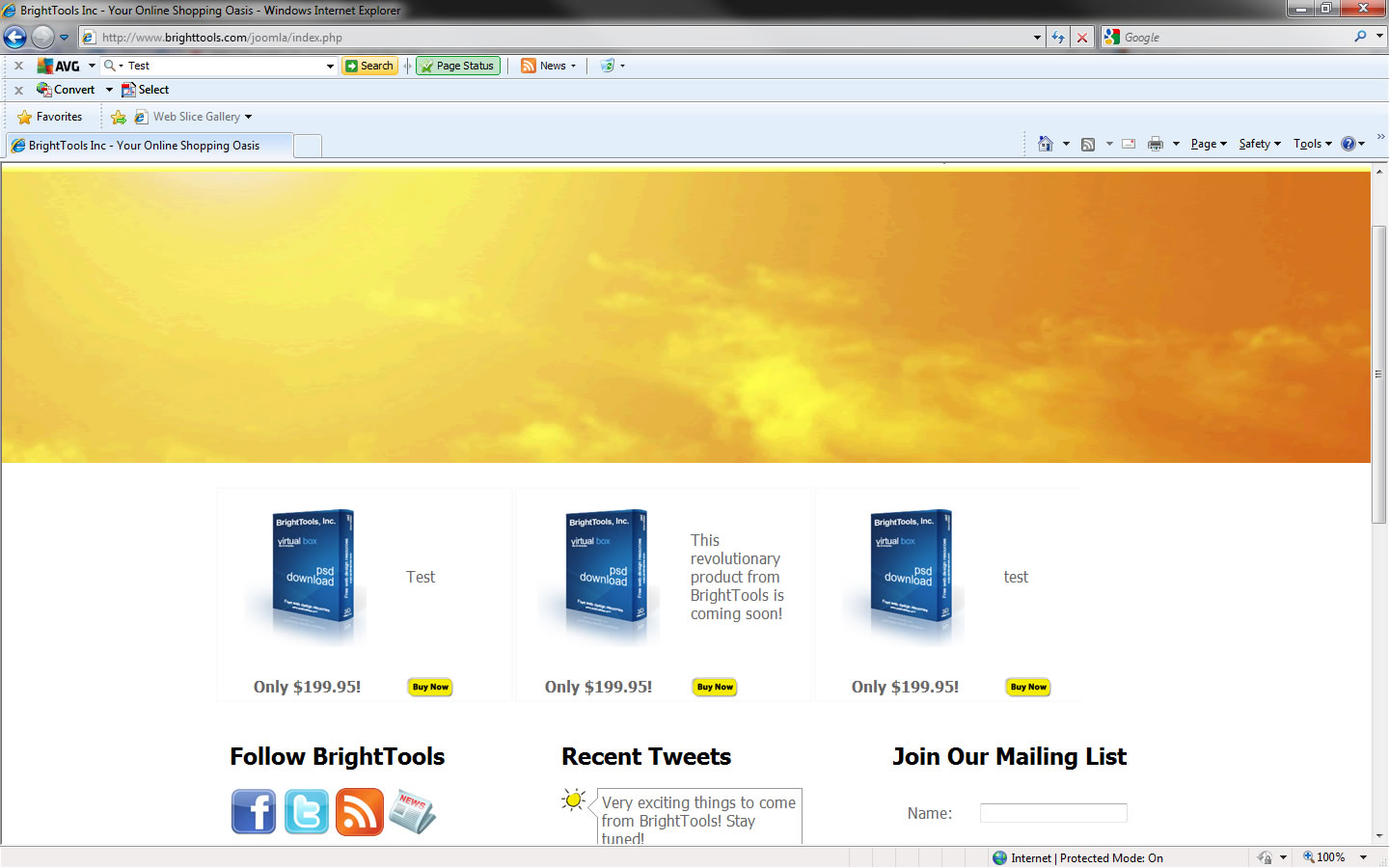This screenshot has height=868, width=1389.
Task: Click the AVG logo icon
Action: (59, 66)
